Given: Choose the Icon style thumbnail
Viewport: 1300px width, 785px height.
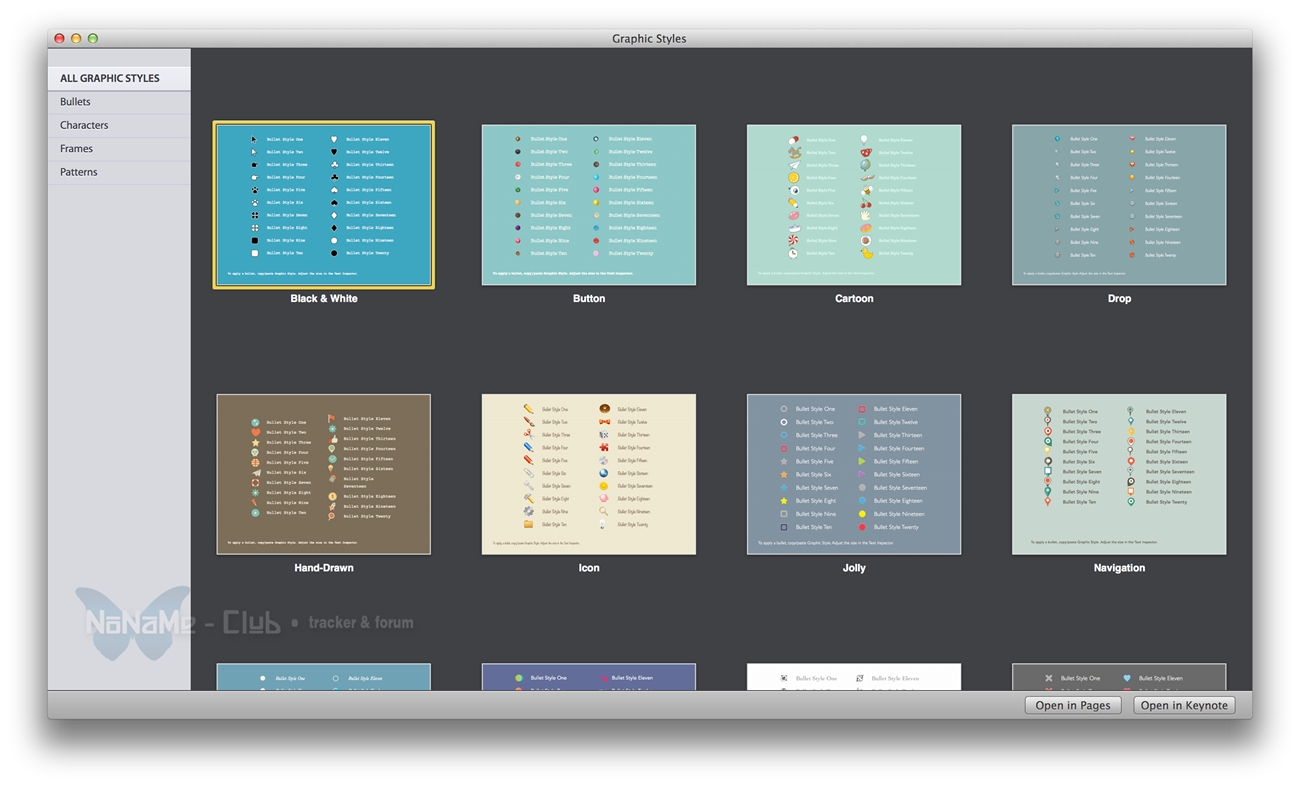Looking at the screenshot, I should pos(588,474).
